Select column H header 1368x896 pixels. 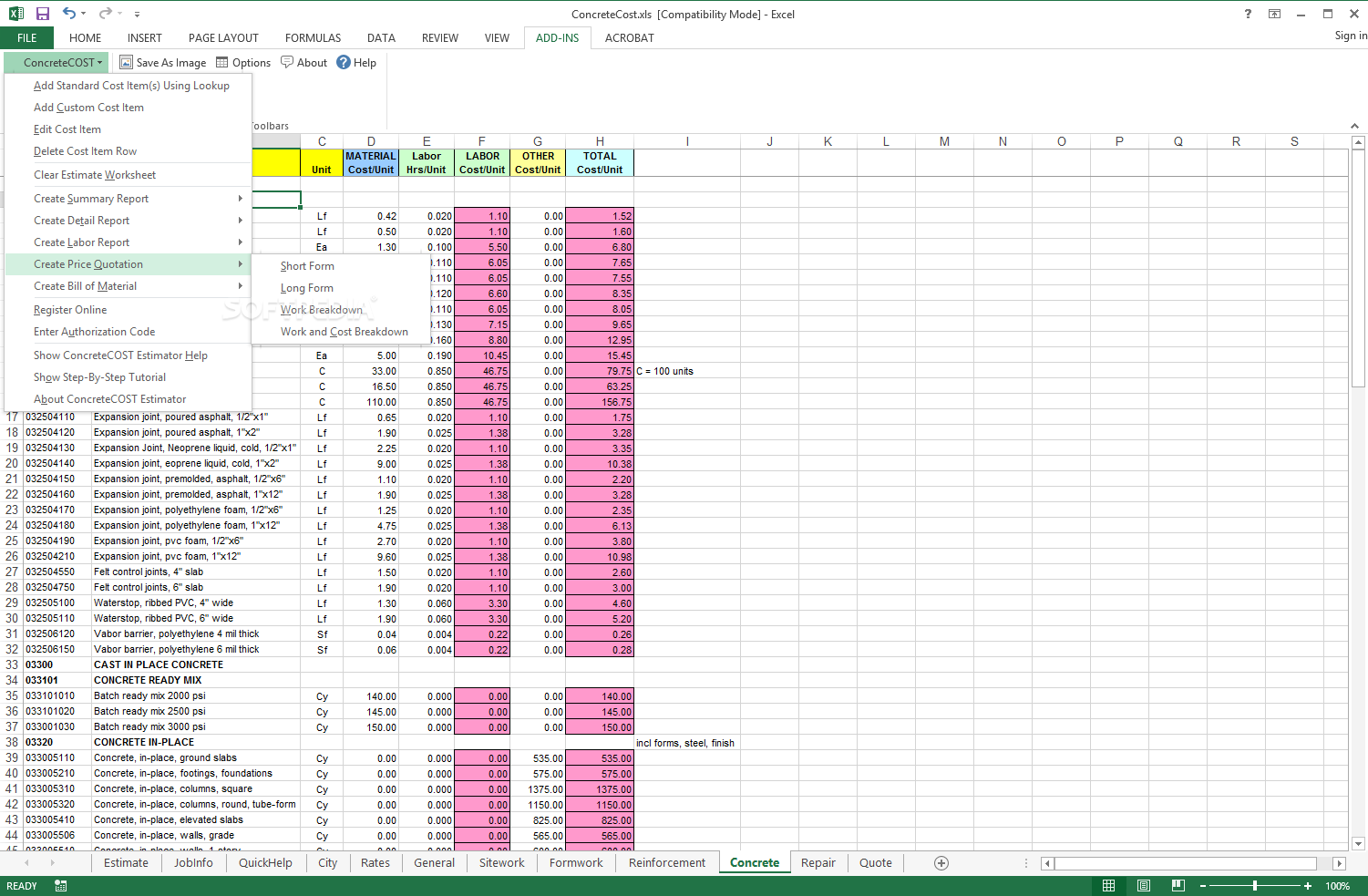pyautogui.click(x=600, y=141)
